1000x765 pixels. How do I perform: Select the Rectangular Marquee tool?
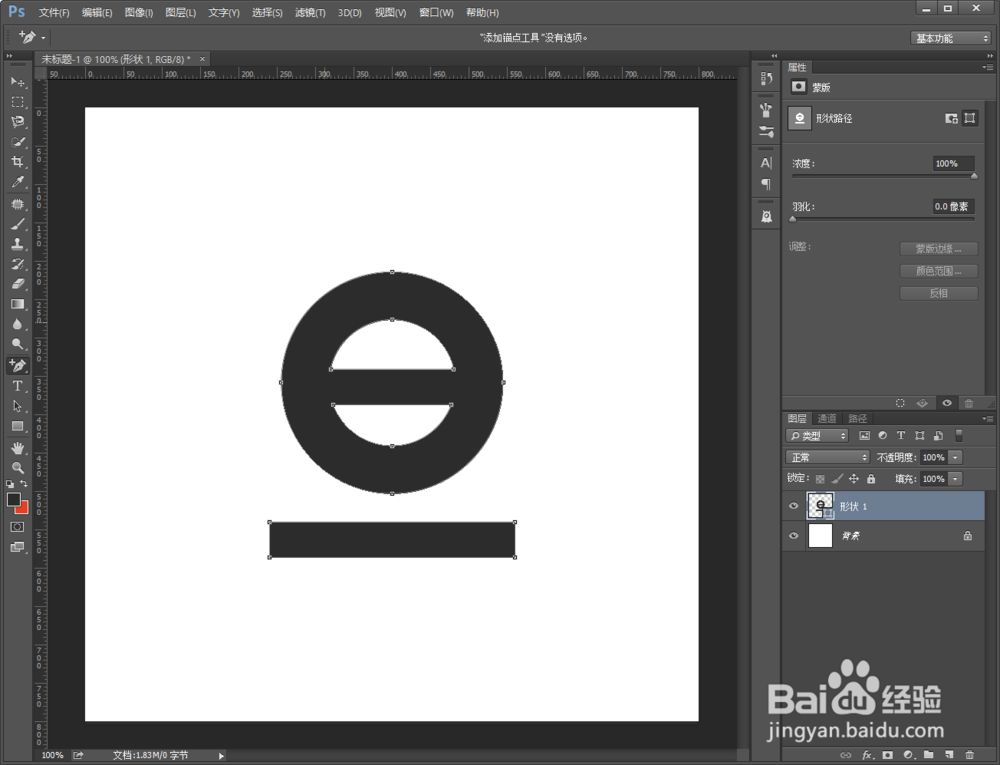click(17, 102)
